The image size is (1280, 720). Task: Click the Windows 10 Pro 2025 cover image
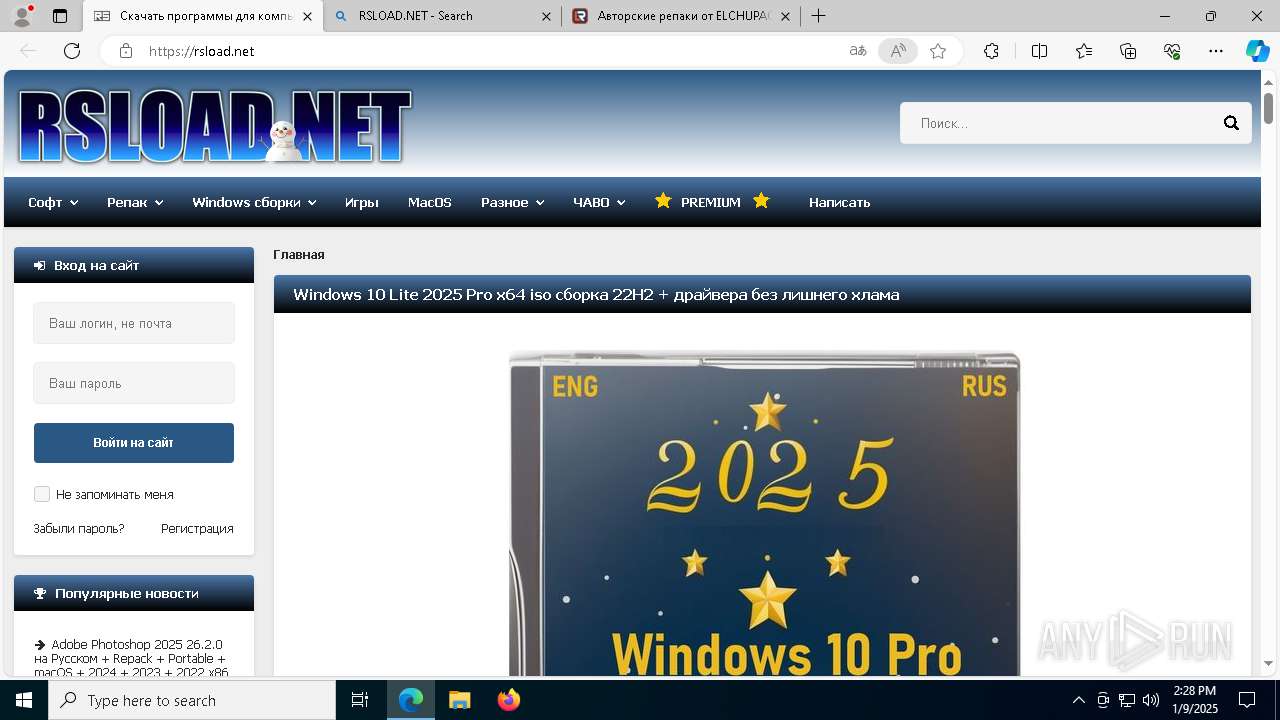point(764,514)
